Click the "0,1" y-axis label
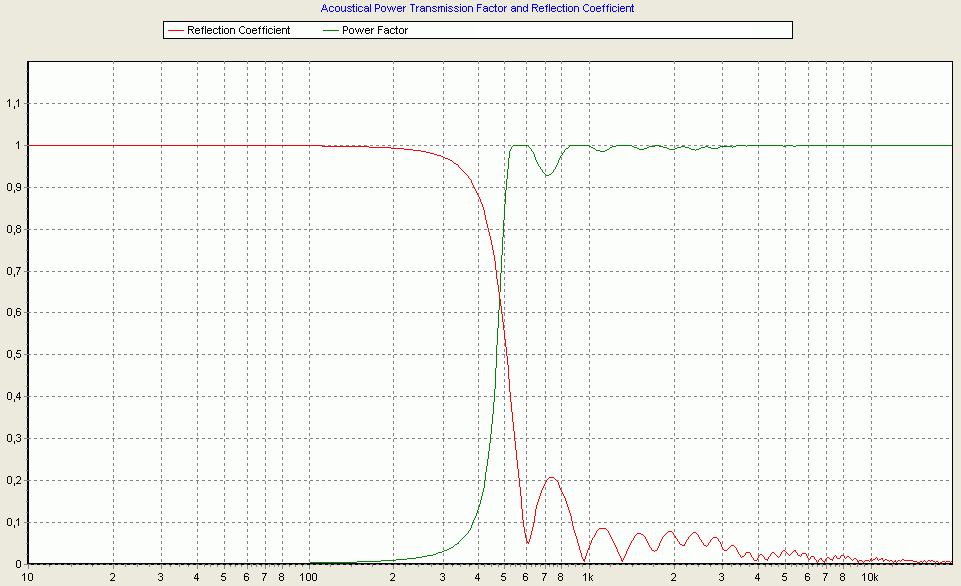The image size is (961, 586). (13, 522)
